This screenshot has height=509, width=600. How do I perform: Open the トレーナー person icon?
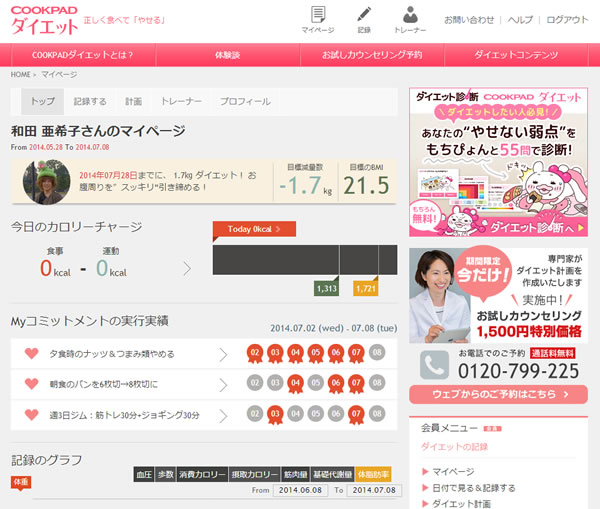(x=410, y=15)
